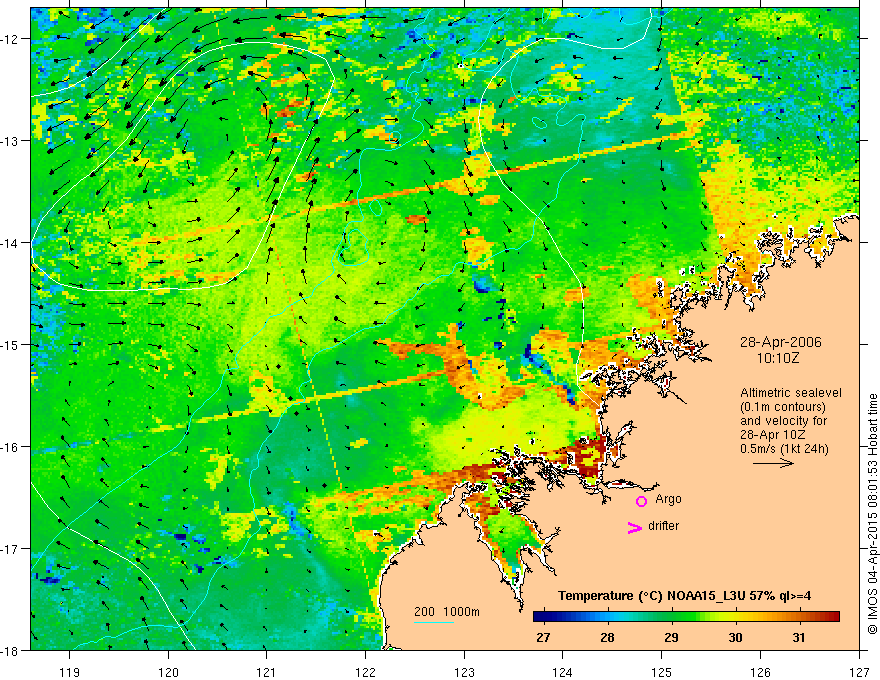Click the '28-Apr 10Z' legend text
Screen dimensions: 880x680
pyautogui.click(x=773, y=435)
